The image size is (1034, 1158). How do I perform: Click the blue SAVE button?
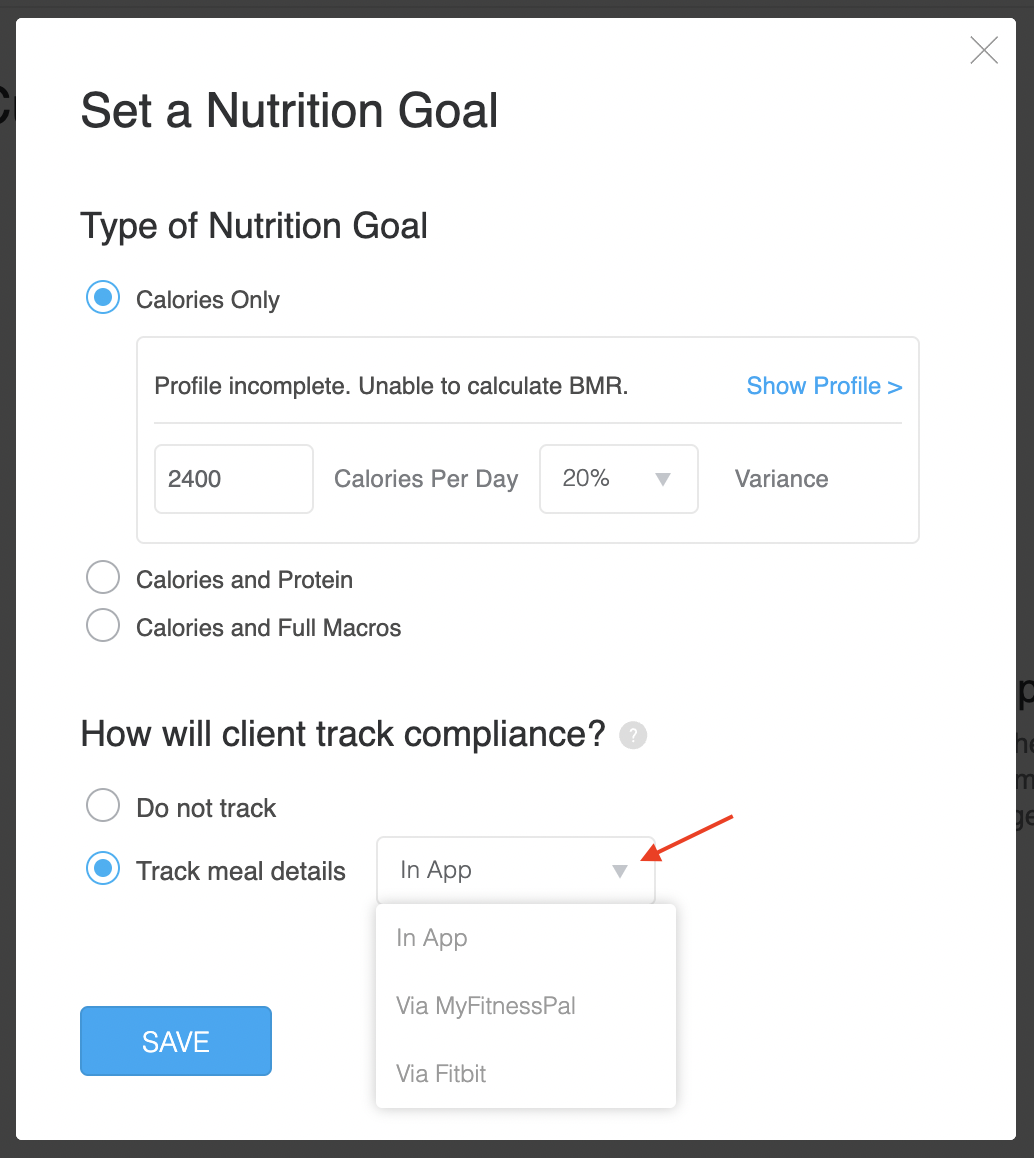(176, 1041)
